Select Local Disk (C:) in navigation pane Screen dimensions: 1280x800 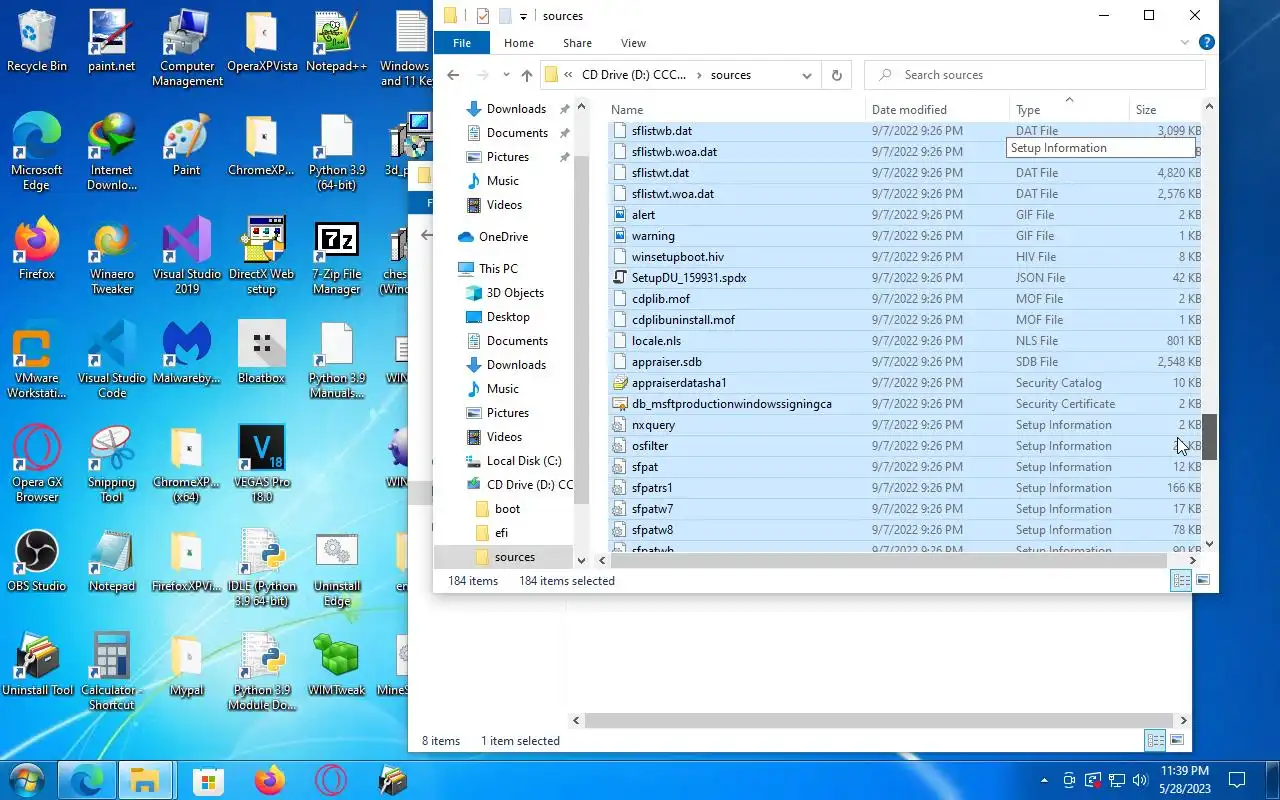pos(524,461)
